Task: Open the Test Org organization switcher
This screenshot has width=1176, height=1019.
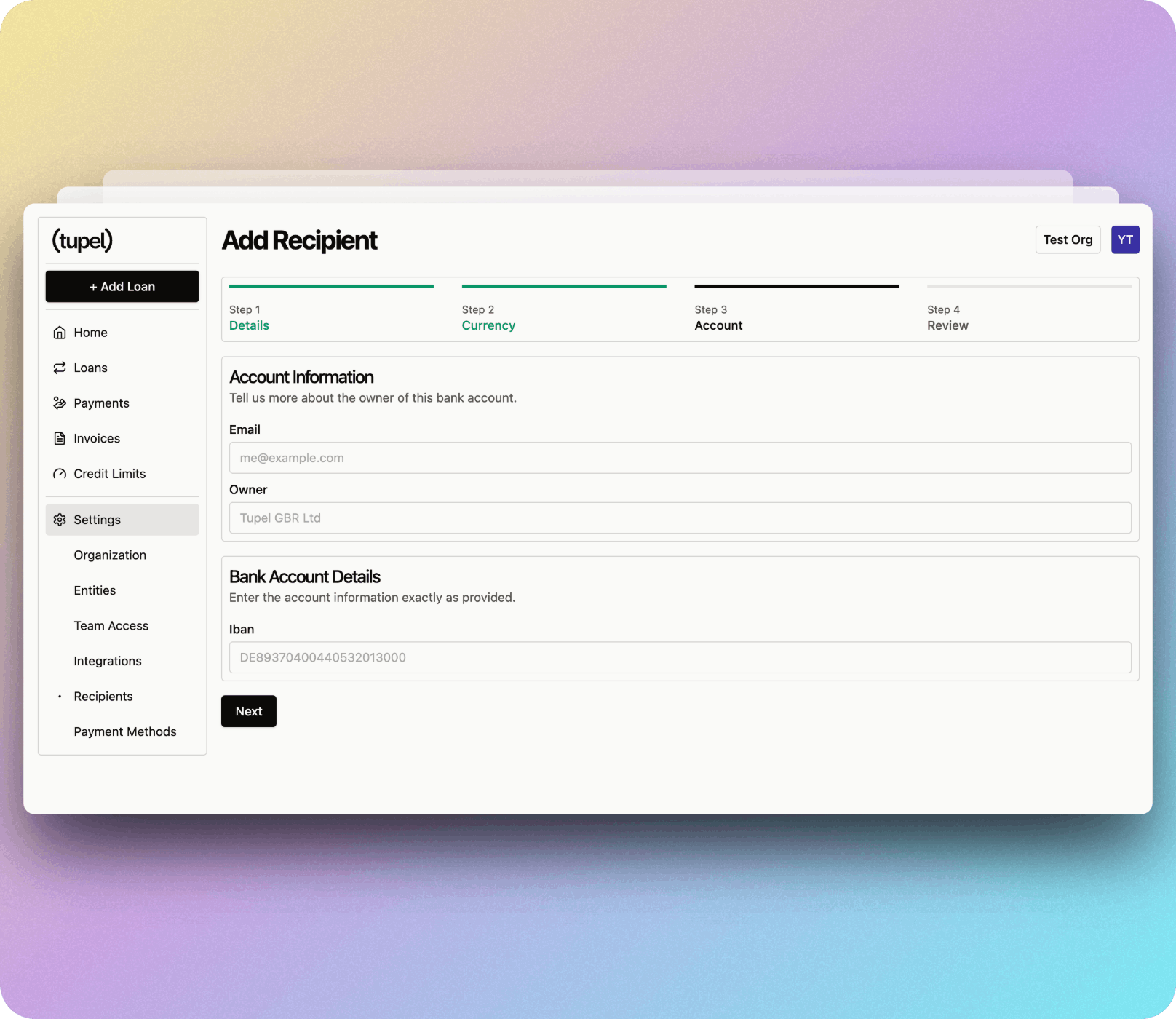Action: (1067, 240)
